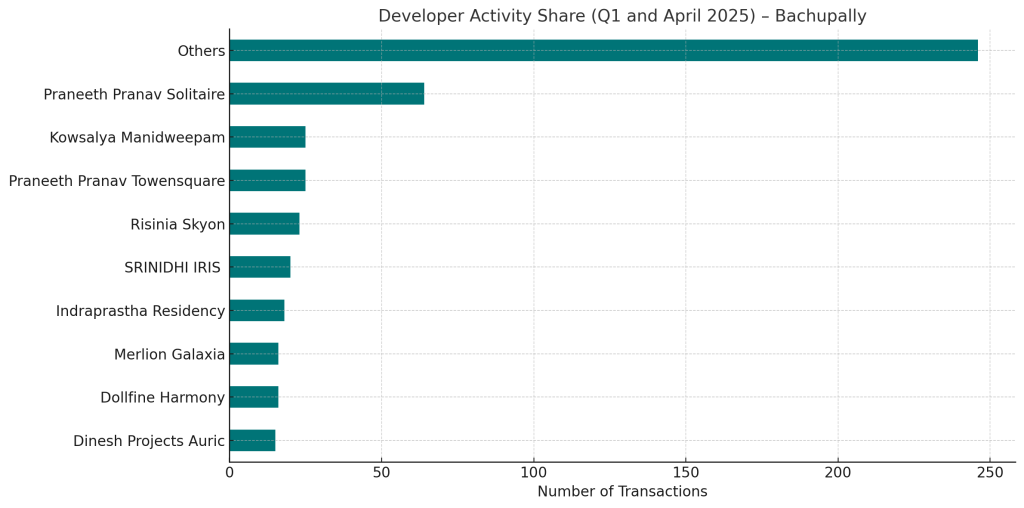Screen dimensions: 1024x508
Task: Select the 'Kowsalya Manidweepam' label
Action: pyautogui.click(x=138, y=138)
